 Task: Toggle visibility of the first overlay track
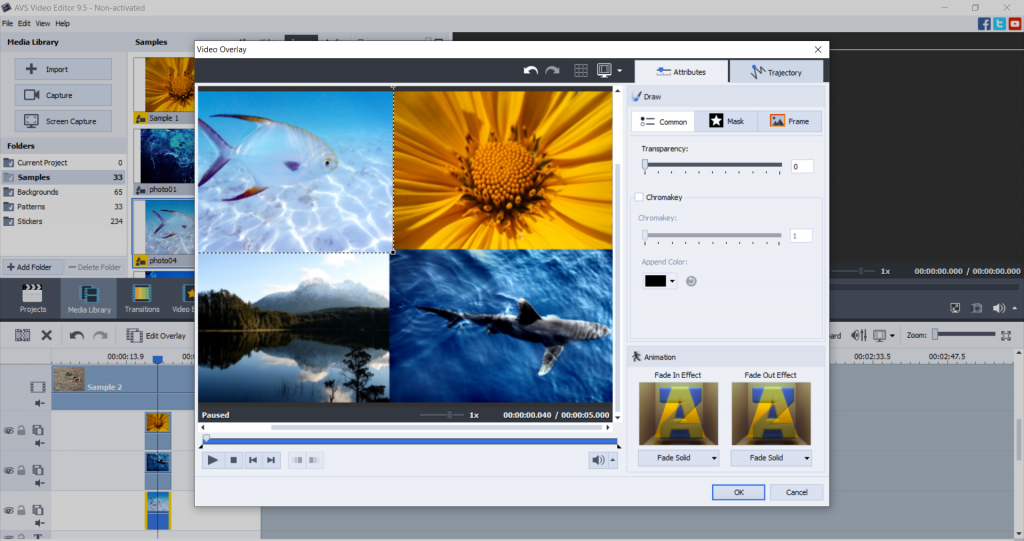[8, 430]
